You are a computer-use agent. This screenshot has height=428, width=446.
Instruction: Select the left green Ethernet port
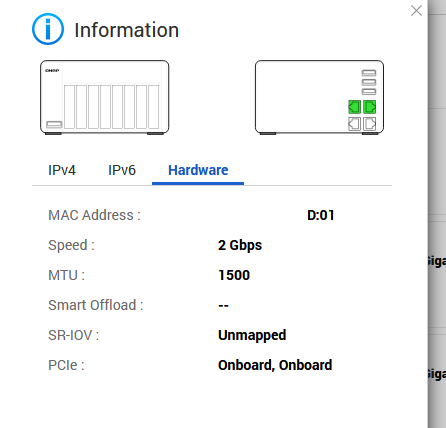[354, 107]
